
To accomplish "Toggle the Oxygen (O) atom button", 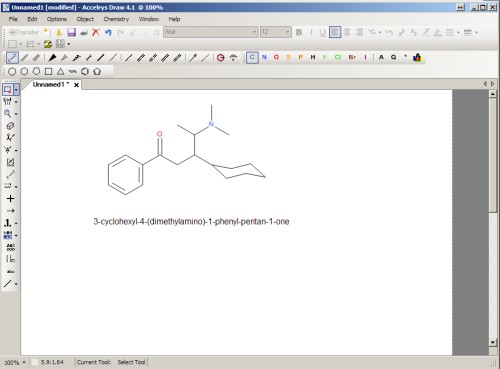I will click(276, 57).
